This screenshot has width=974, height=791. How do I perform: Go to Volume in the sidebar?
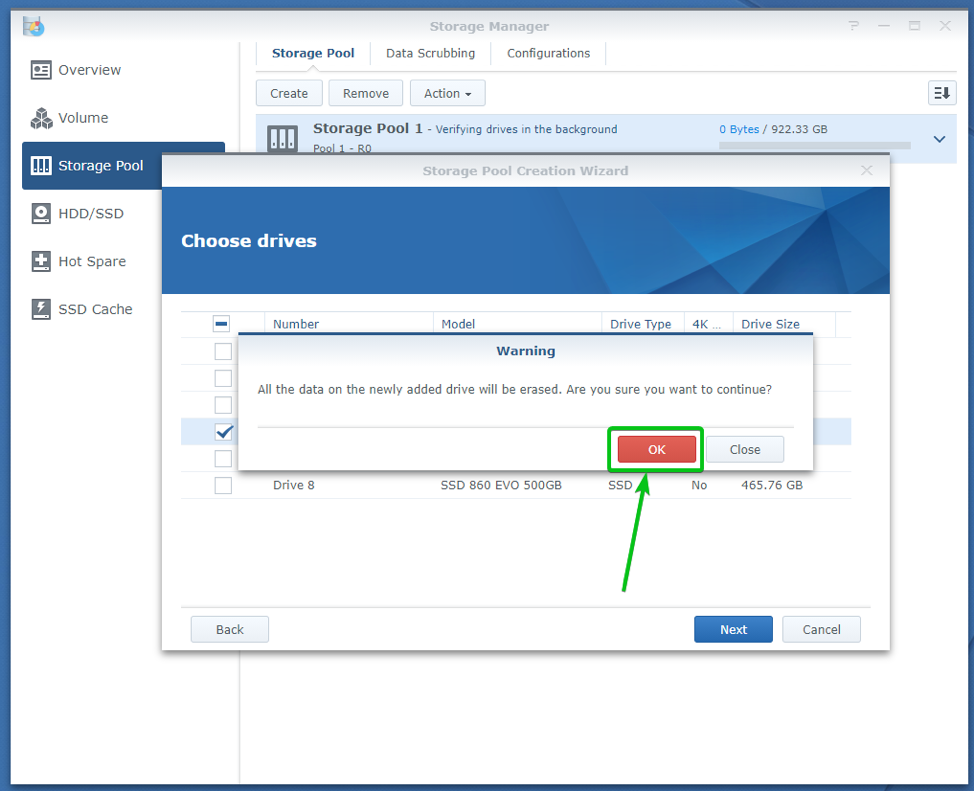83,118
